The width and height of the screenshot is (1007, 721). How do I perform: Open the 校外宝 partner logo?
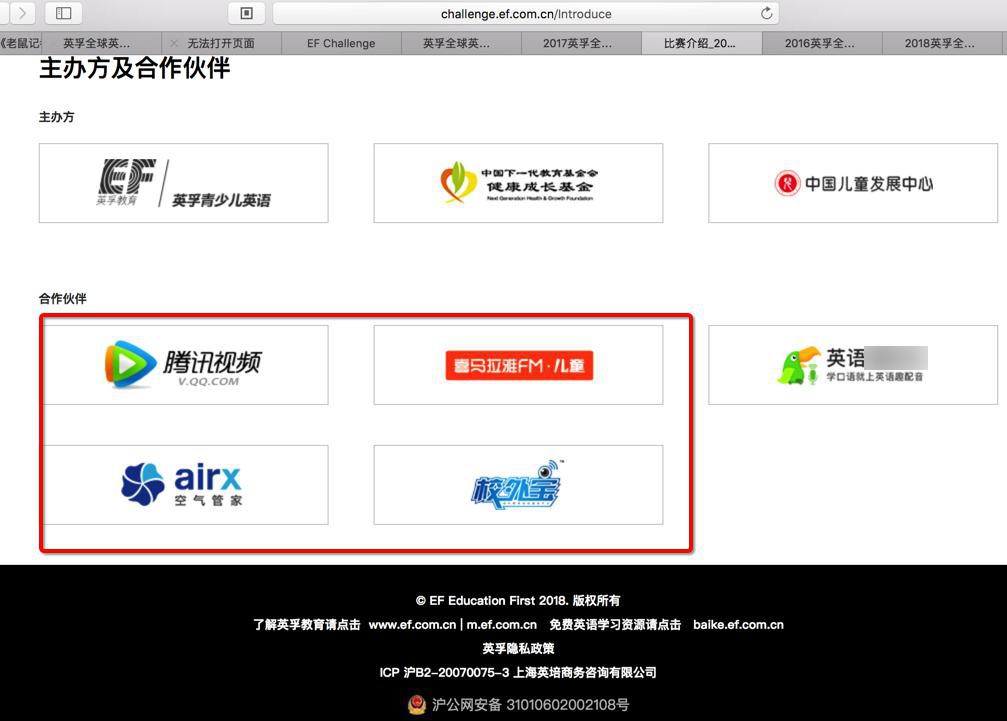[x=518, y=485]
